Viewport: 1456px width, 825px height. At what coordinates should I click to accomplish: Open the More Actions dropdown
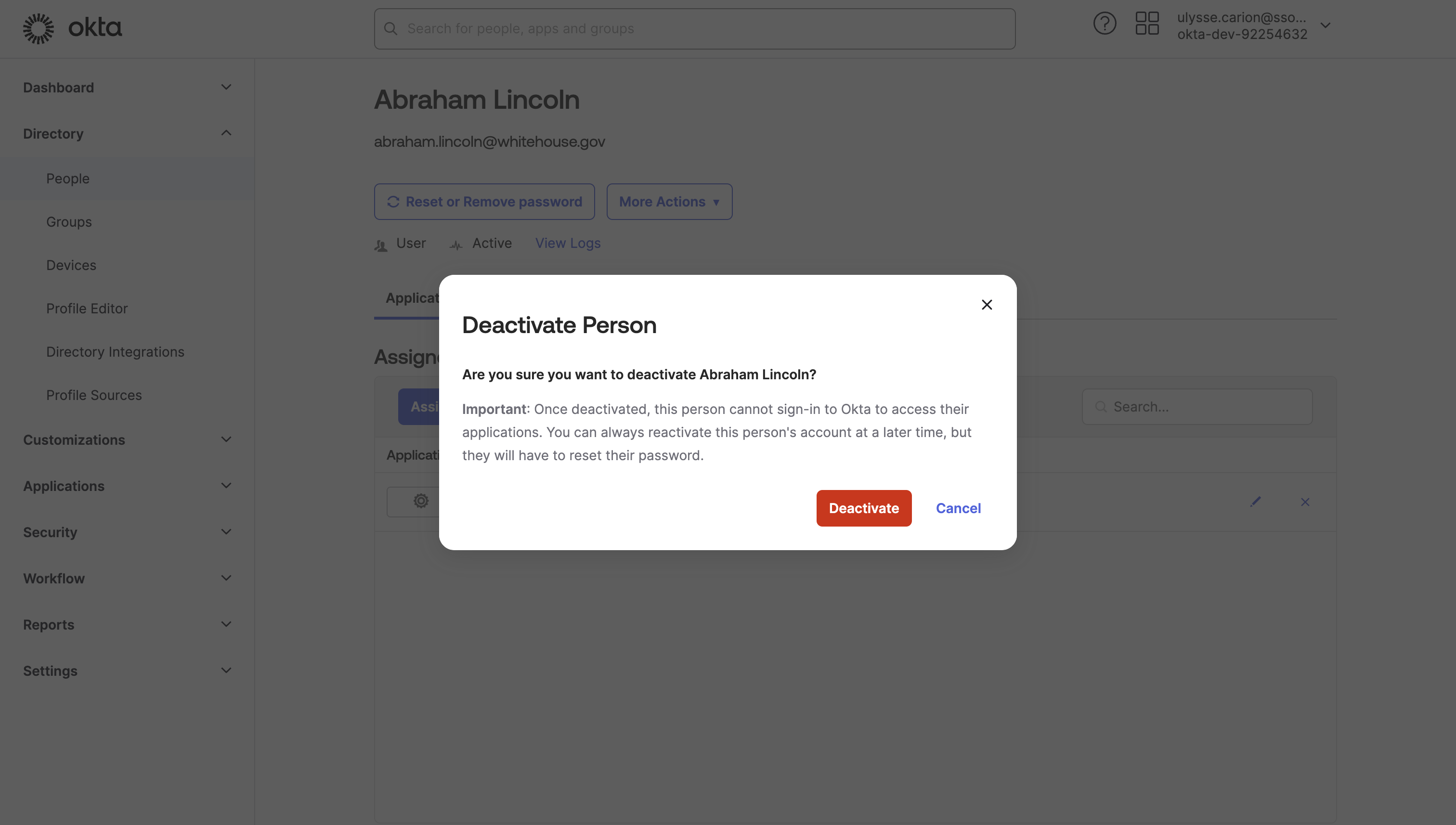(x=669, y=202)
